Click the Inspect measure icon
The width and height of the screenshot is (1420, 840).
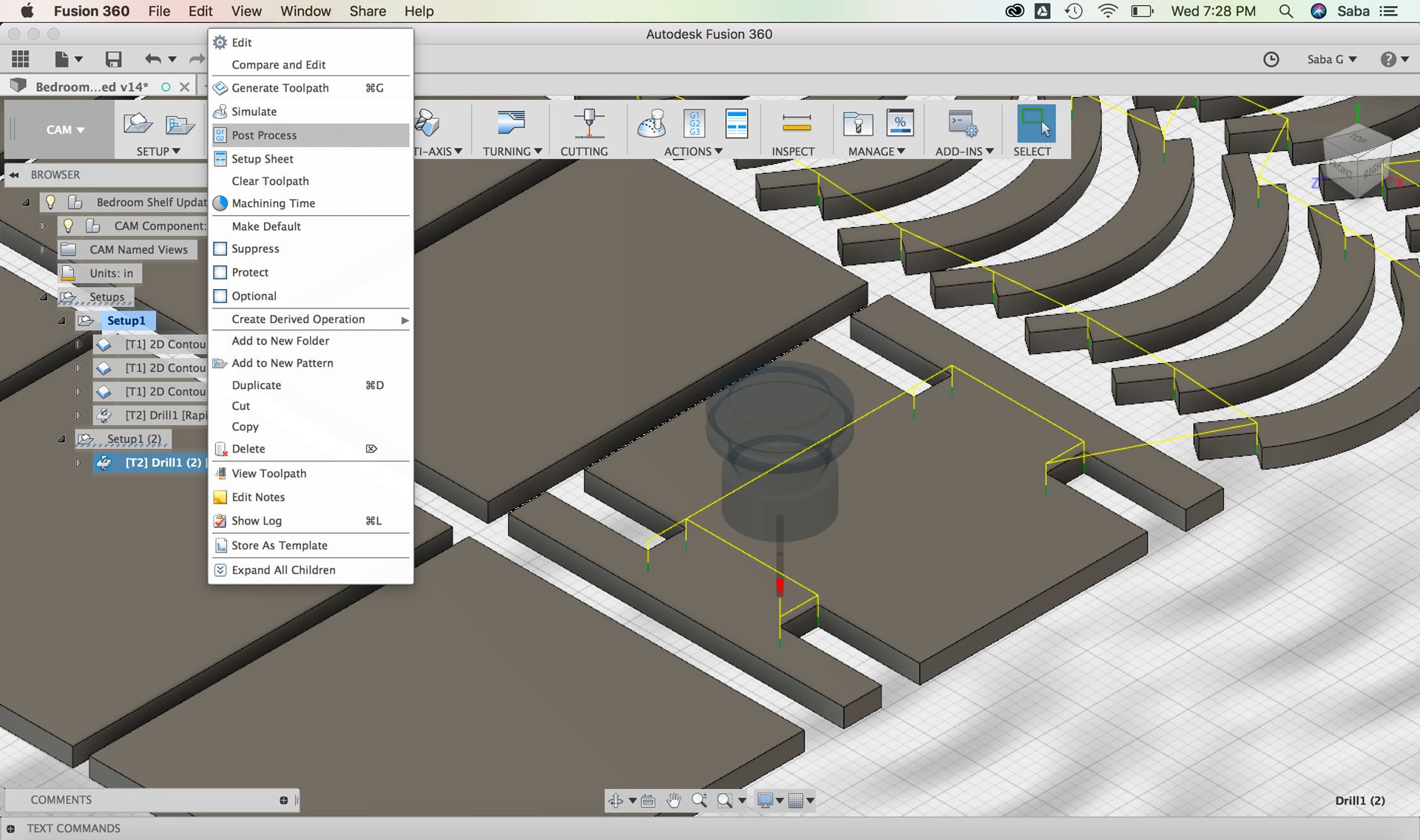click(796, 123)
